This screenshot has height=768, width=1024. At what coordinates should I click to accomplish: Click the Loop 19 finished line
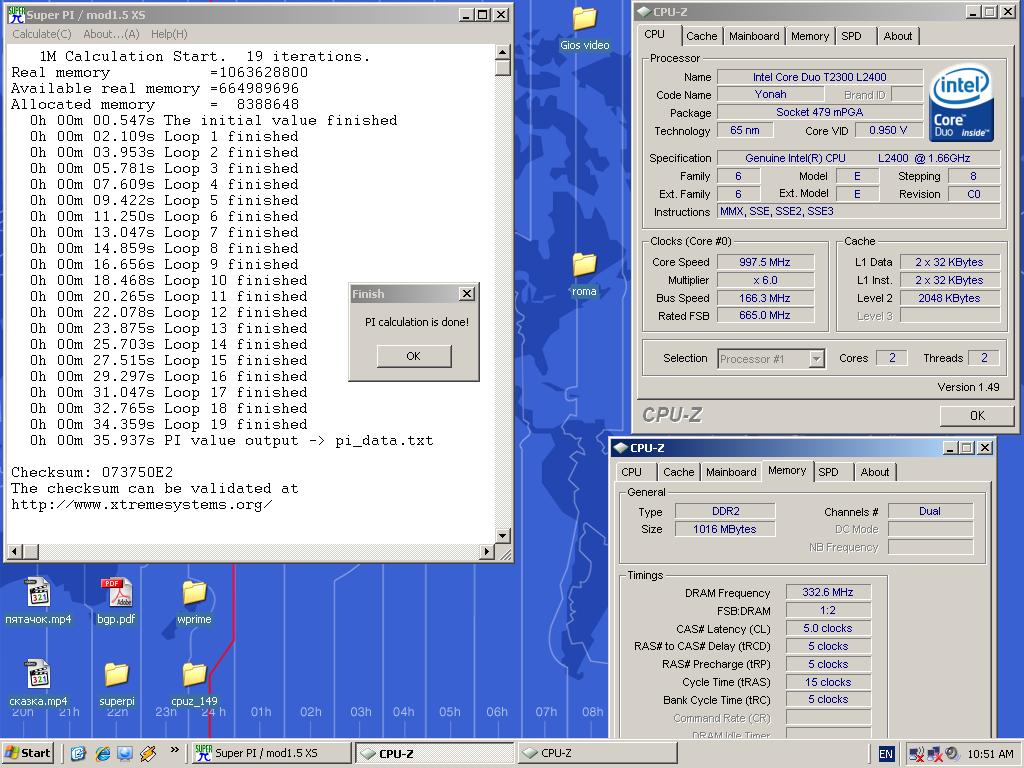pos(168,424)
